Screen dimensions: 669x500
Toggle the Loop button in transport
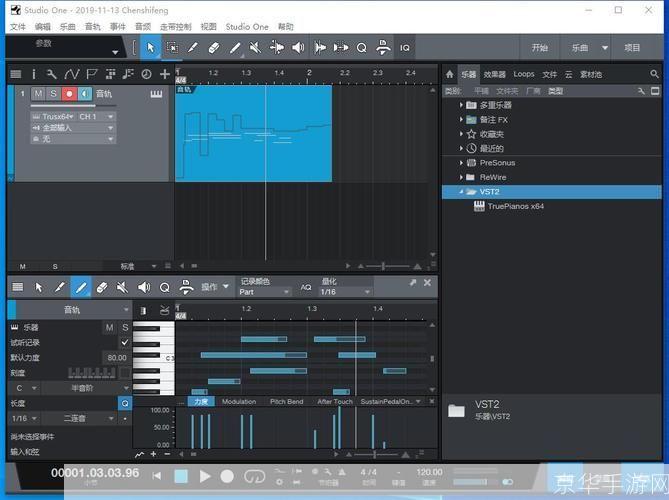point(254,476)
